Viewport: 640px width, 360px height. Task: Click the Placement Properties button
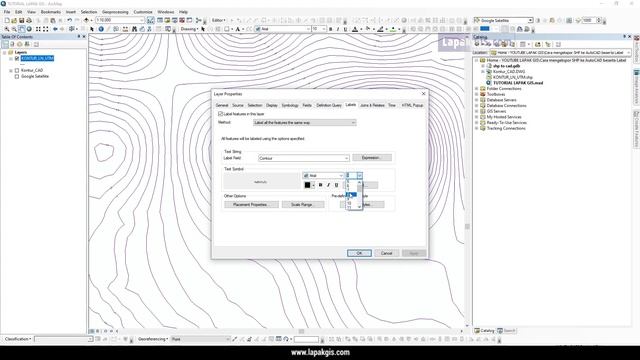[251, 204]
